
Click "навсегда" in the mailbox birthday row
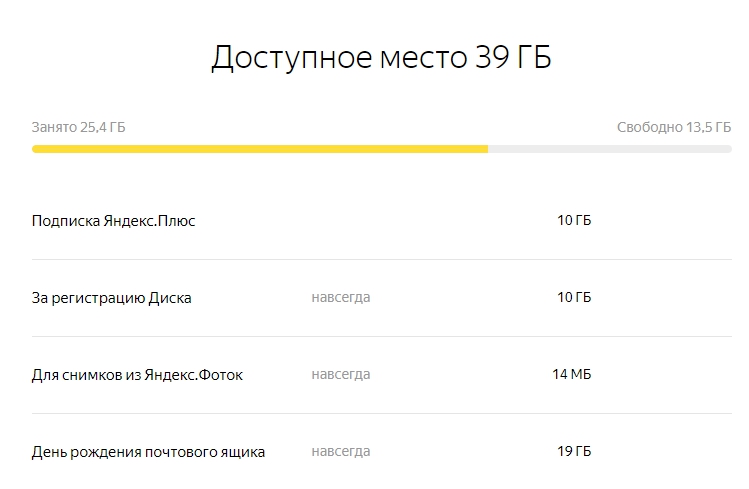pyautogui.click(x=341, y=451)
